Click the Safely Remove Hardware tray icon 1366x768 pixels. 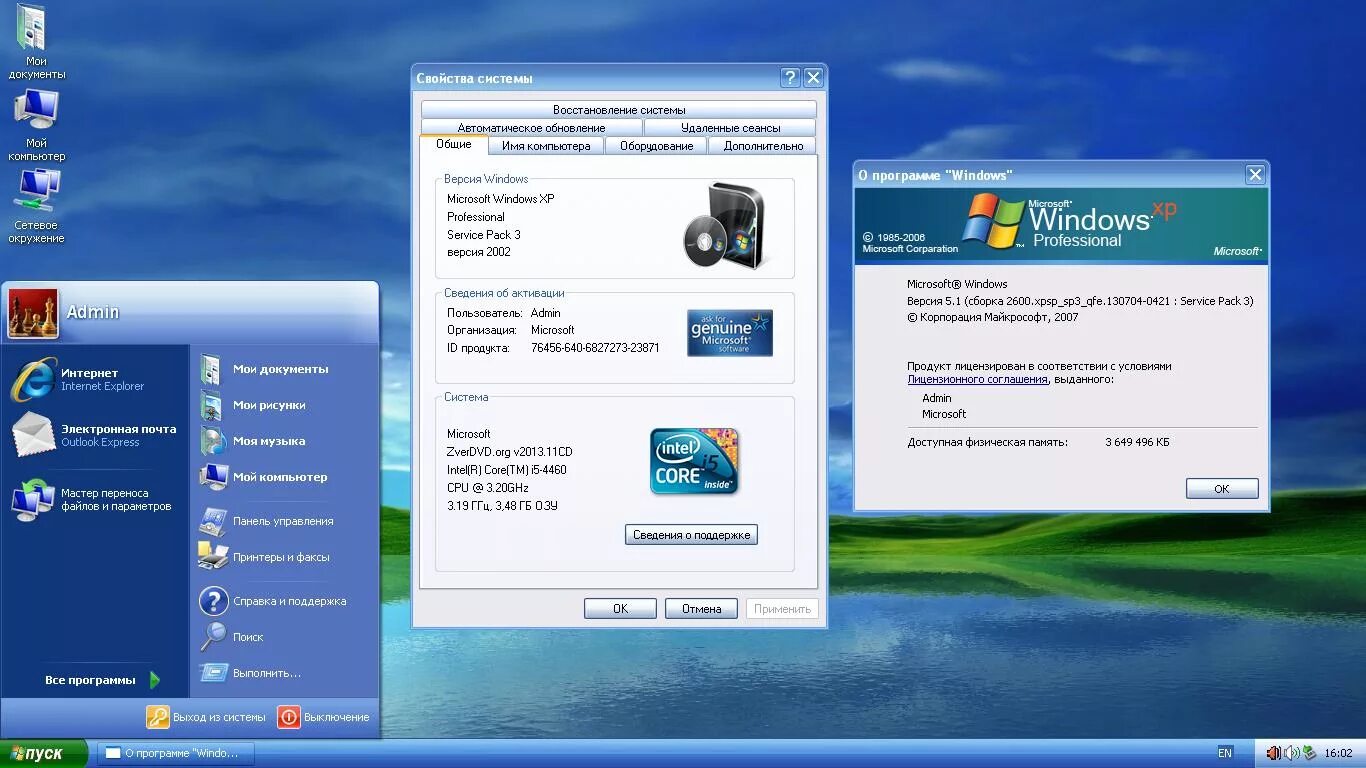tap(1309, 753)
